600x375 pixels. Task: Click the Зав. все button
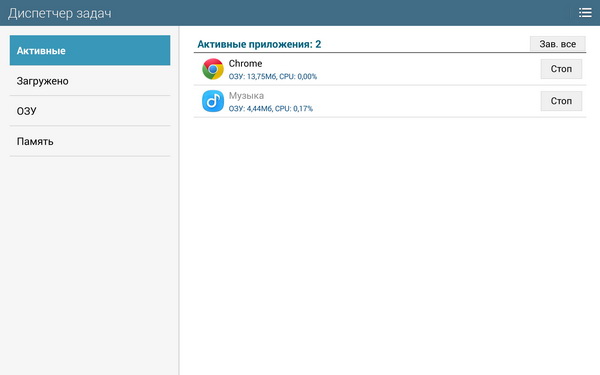pyautogui.click(x=558, y=44)
